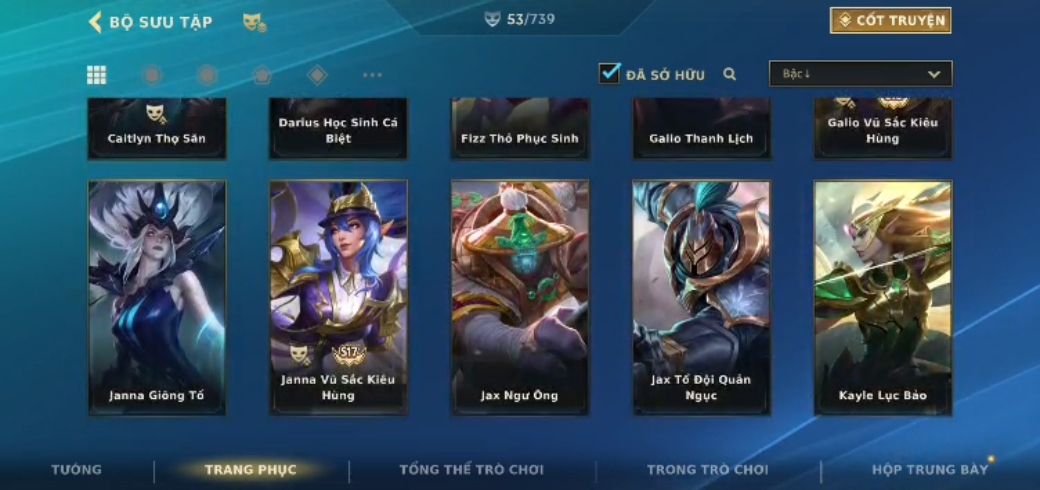Select the first round rarity filter icon
This screenshot has height=490, width=1040.
[152, 75]
